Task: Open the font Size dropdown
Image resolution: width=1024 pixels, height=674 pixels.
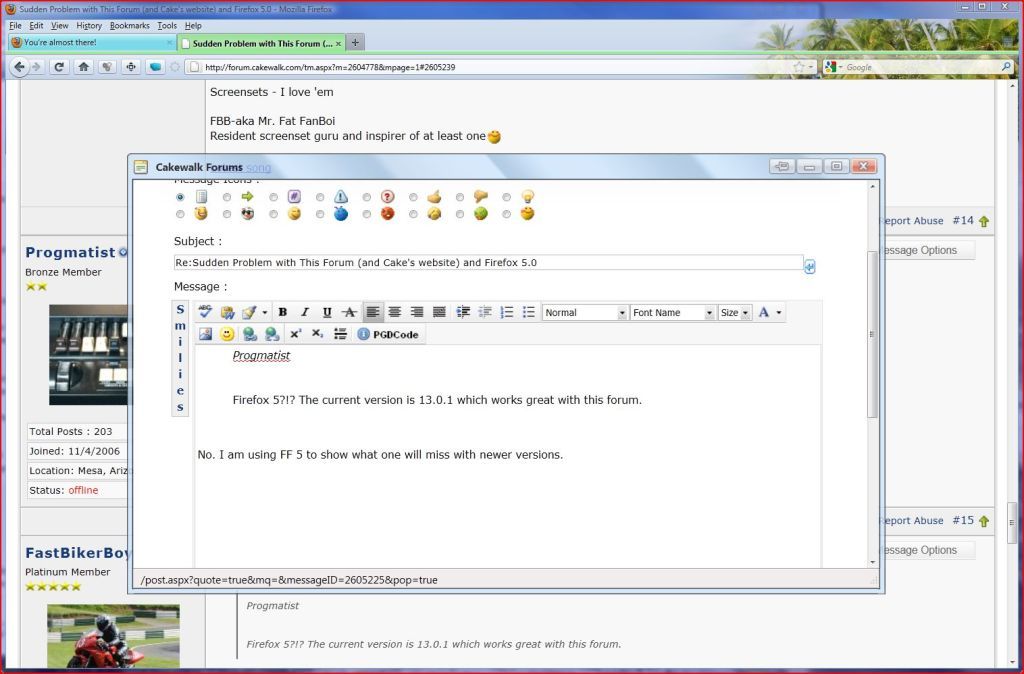Action: [x=735, y=313]
